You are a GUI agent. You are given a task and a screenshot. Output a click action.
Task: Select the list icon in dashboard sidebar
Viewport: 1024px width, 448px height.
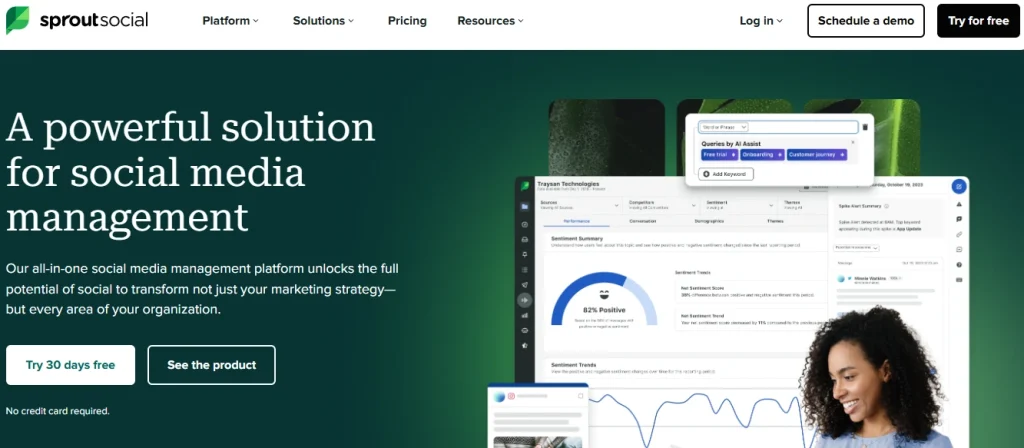[x=524, y=270]
